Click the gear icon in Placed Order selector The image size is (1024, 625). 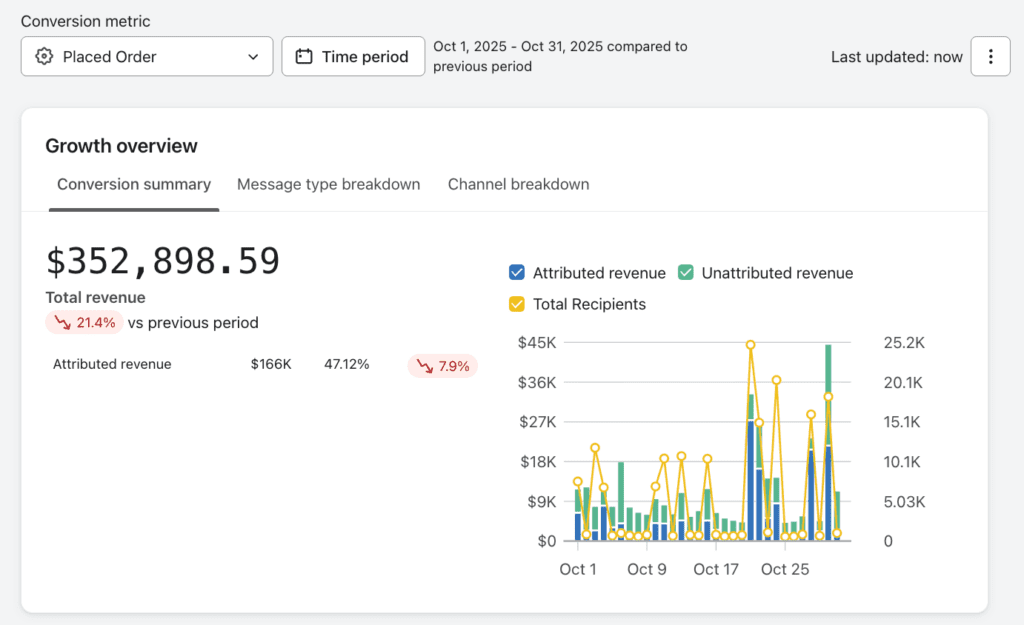pyautogui.click(x=43, y=57)
